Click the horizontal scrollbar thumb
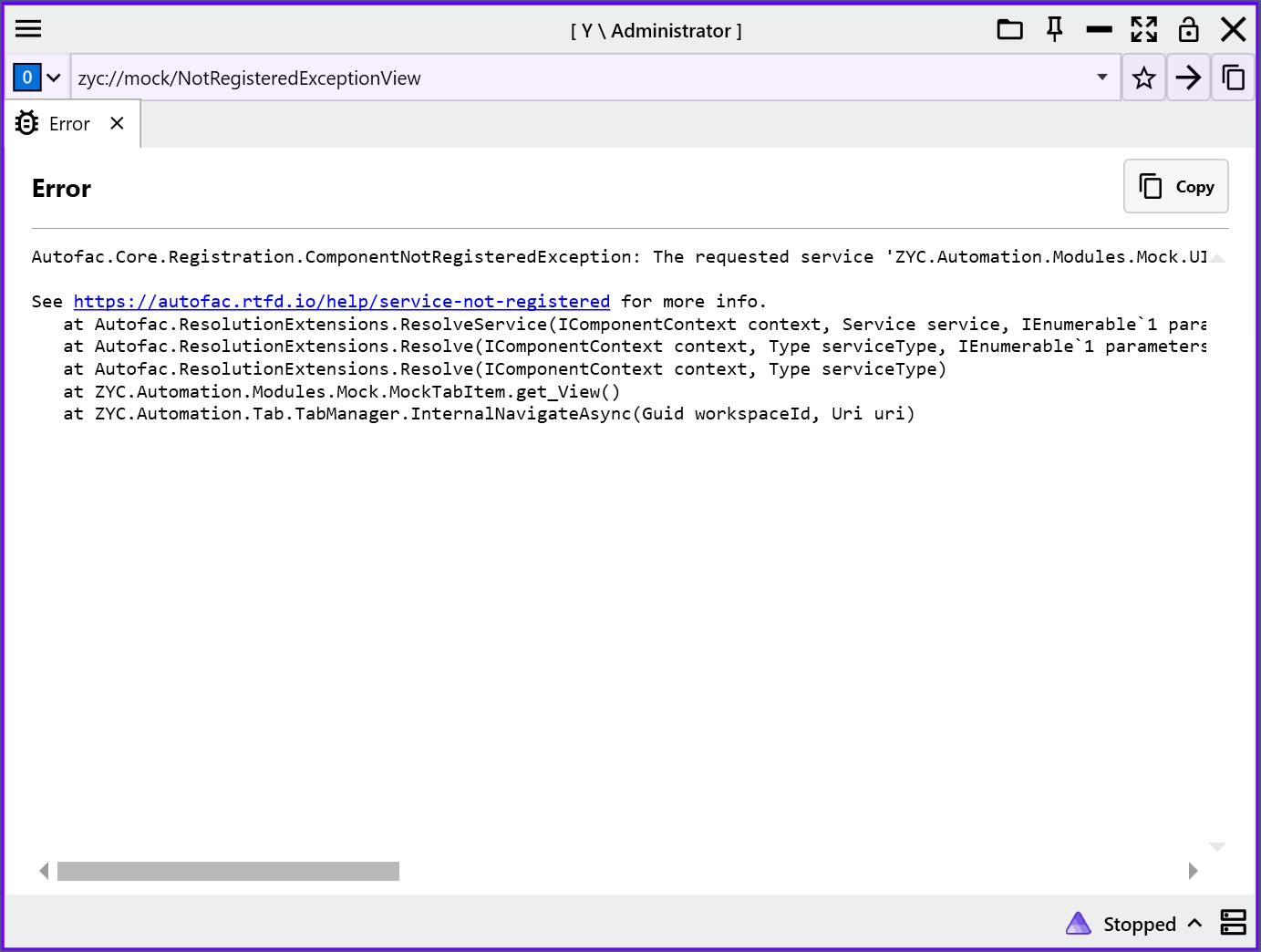 click(x=228, y=871)
